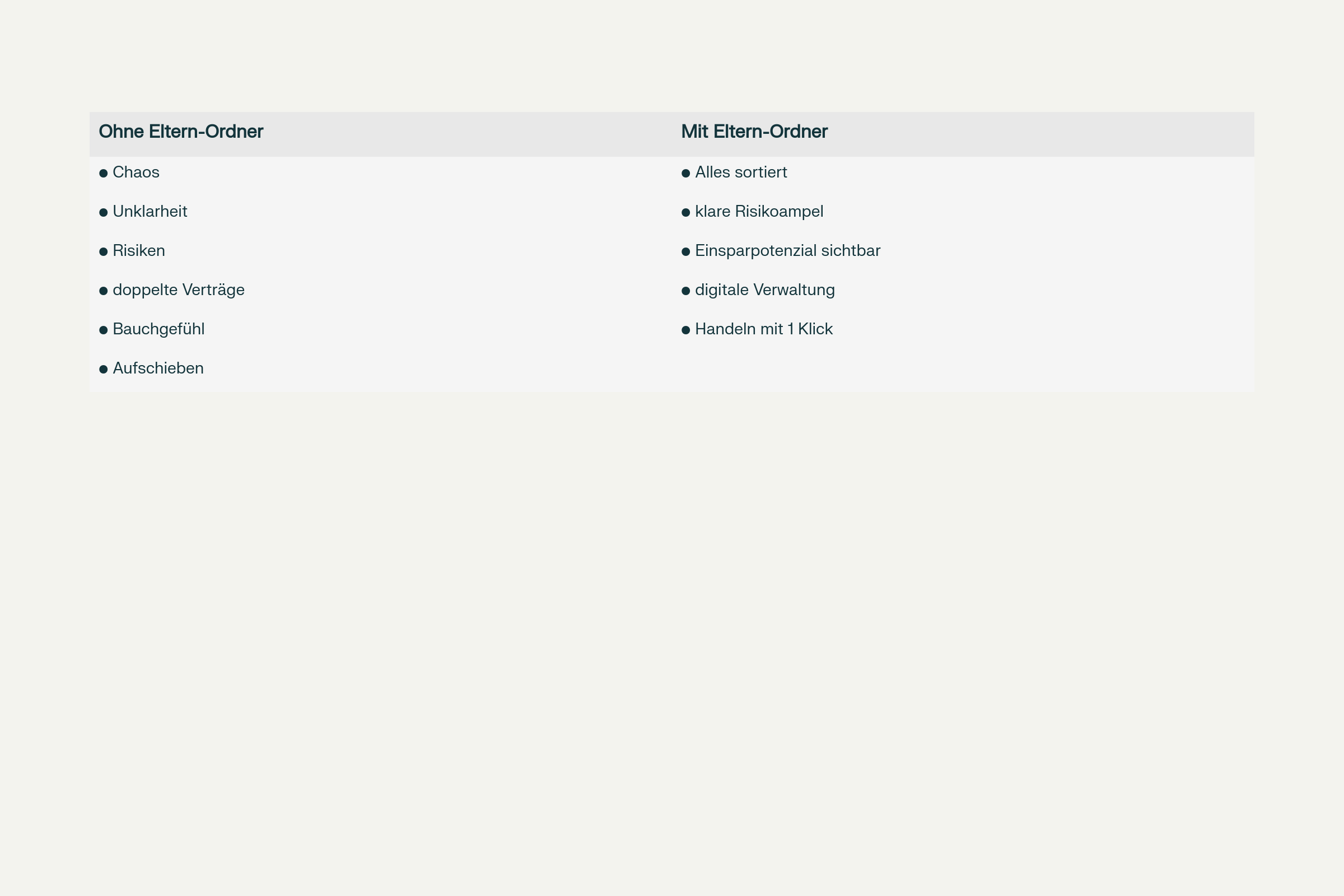Select the 'Bauchgefühl' list item
This screenshot has width=1344, height=896.
[x=158, y=329]
